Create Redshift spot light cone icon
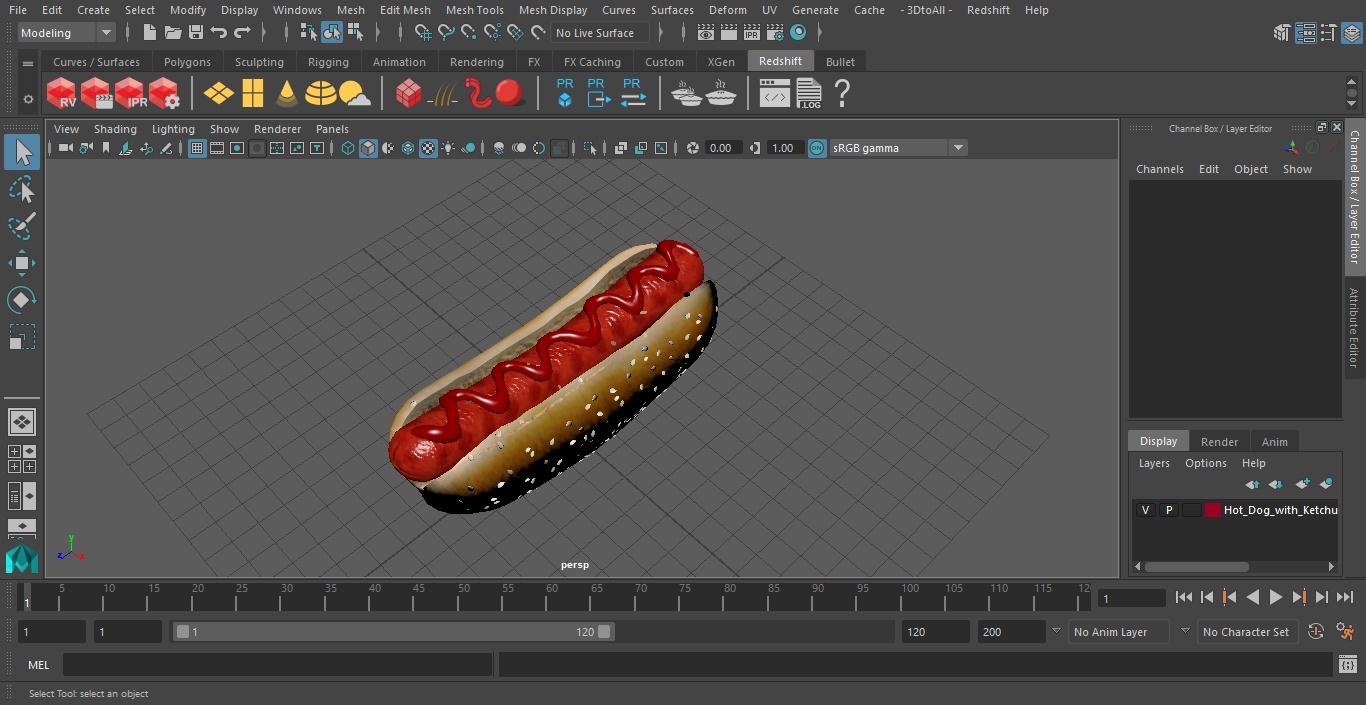 pos(287,94)
